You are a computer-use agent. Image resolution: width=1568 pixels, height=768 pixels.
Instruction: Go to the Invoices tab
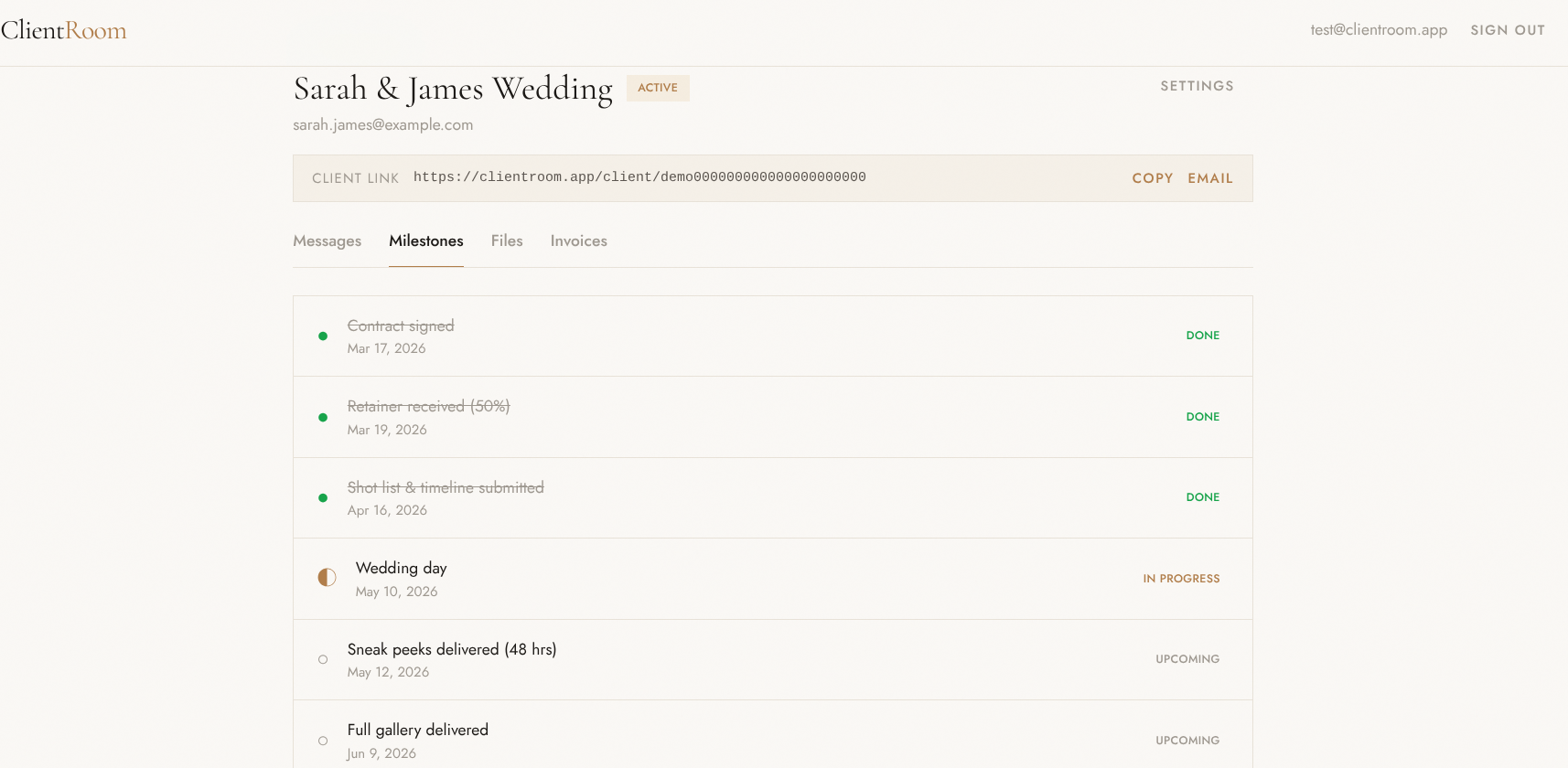click(578, 241)
